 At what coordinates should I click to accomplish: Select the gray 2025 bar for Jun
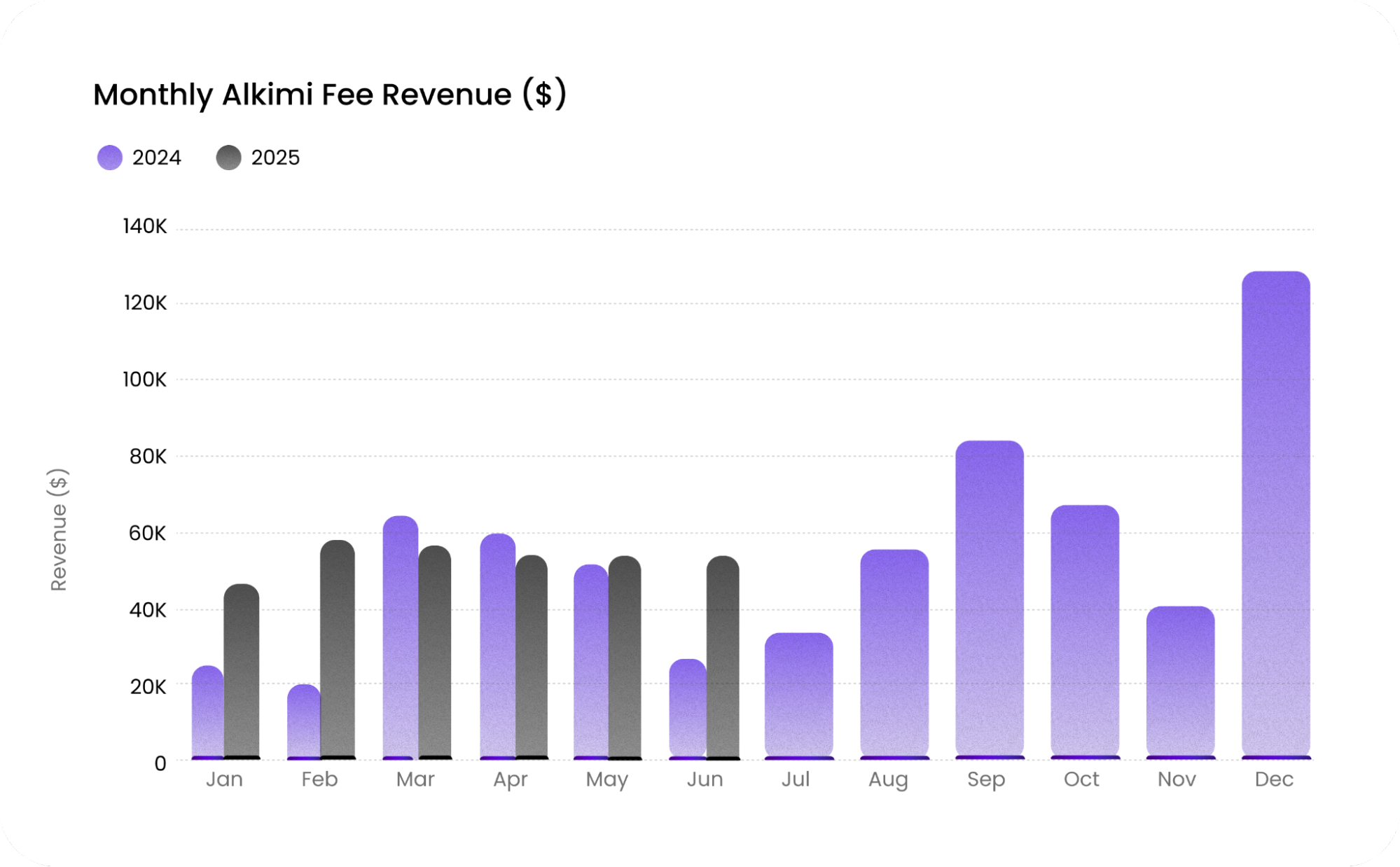coord(723,658)
